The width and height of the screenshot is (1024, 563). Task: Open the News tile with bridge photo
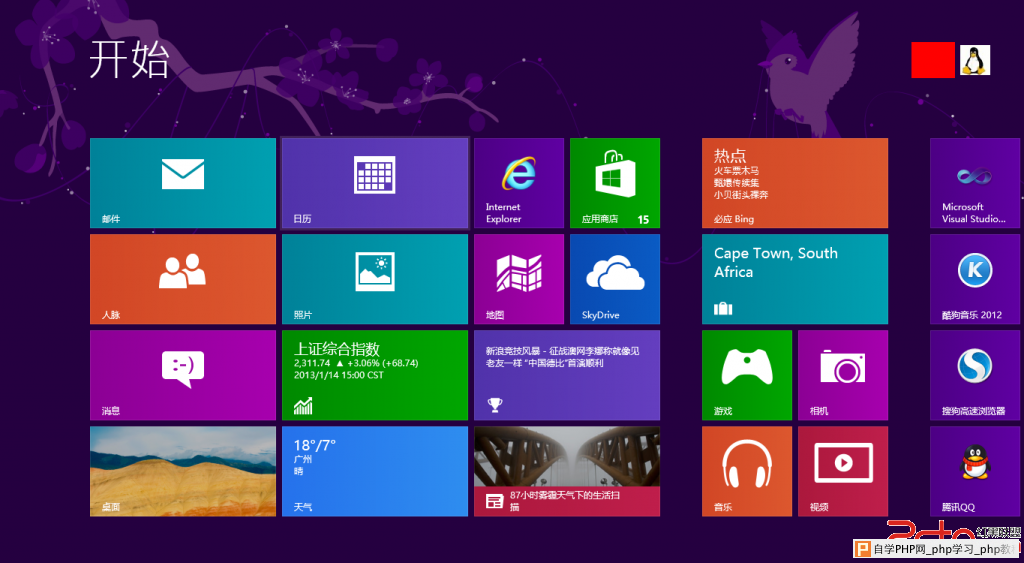coord(567,471)
